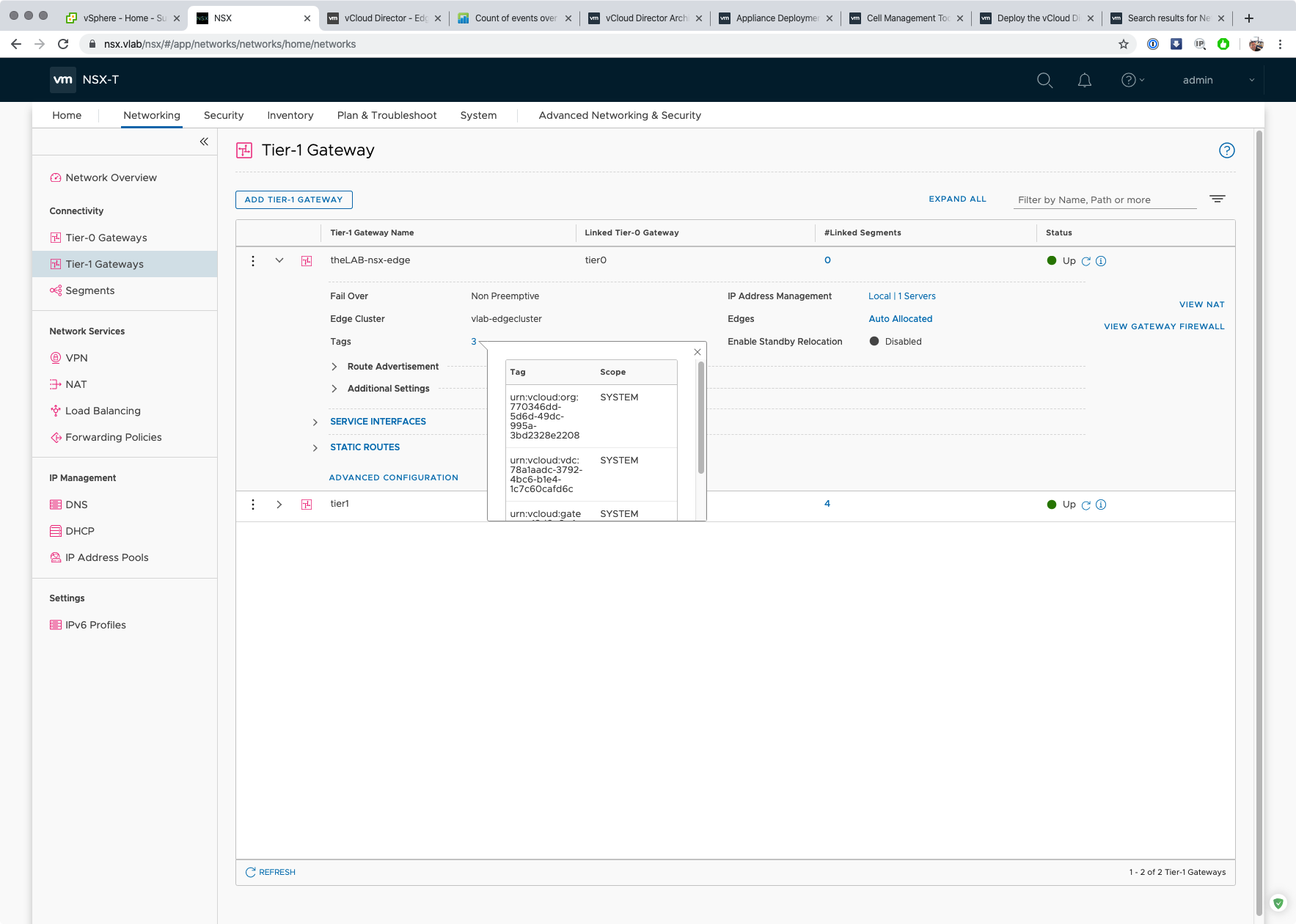This screenshot has height=924, width=1296.
Task: Collapse the left sidebar with double-chevron icon
Action: pyautogui.click(x=204, y=142)
